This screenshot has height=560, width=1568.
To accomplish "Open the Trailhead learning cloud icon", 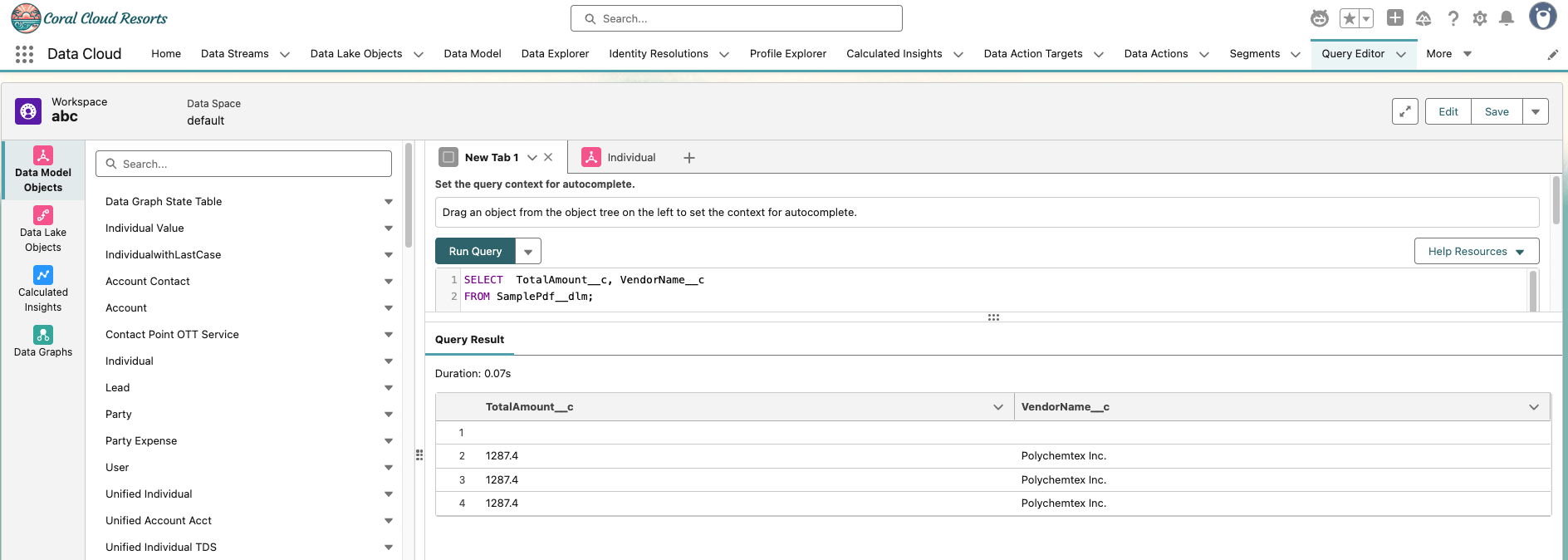I will pos(1423,18).
